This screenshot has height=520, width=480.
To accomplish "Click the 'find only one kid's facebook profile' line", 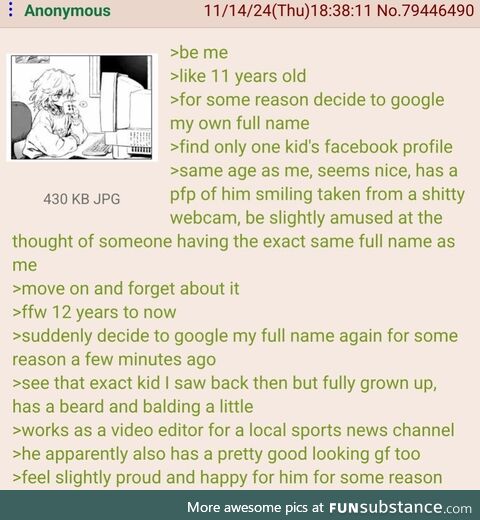I will [311, 147].
